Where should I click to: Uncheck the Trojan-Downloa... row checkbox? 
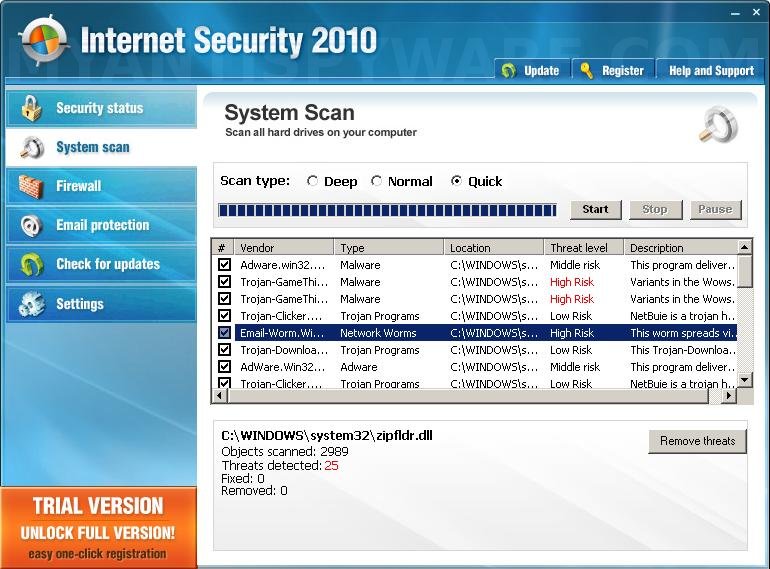(x=224, y=350)
